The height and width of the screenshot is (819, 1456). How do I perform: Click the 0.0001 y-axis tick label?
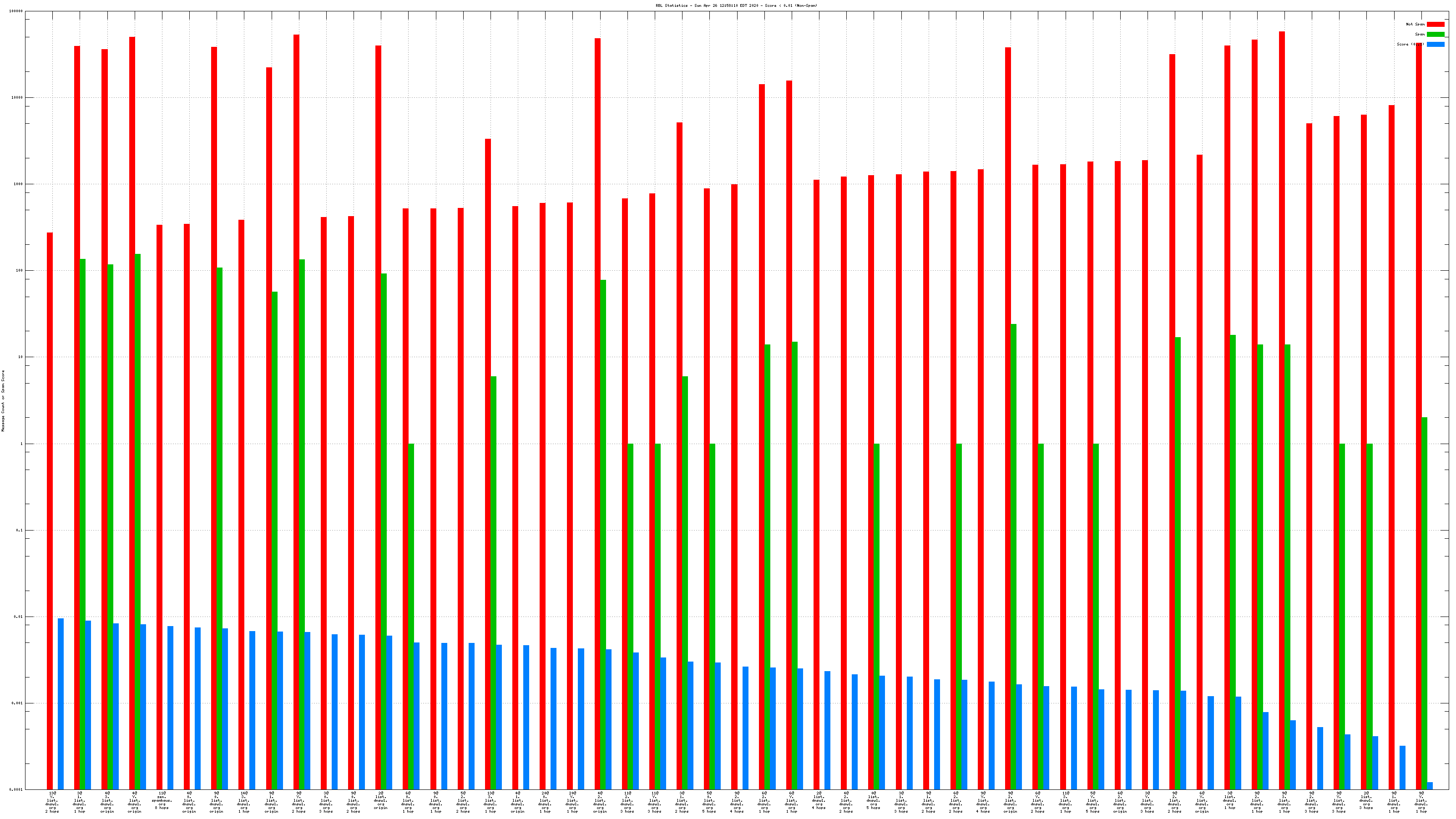(17, 789)
